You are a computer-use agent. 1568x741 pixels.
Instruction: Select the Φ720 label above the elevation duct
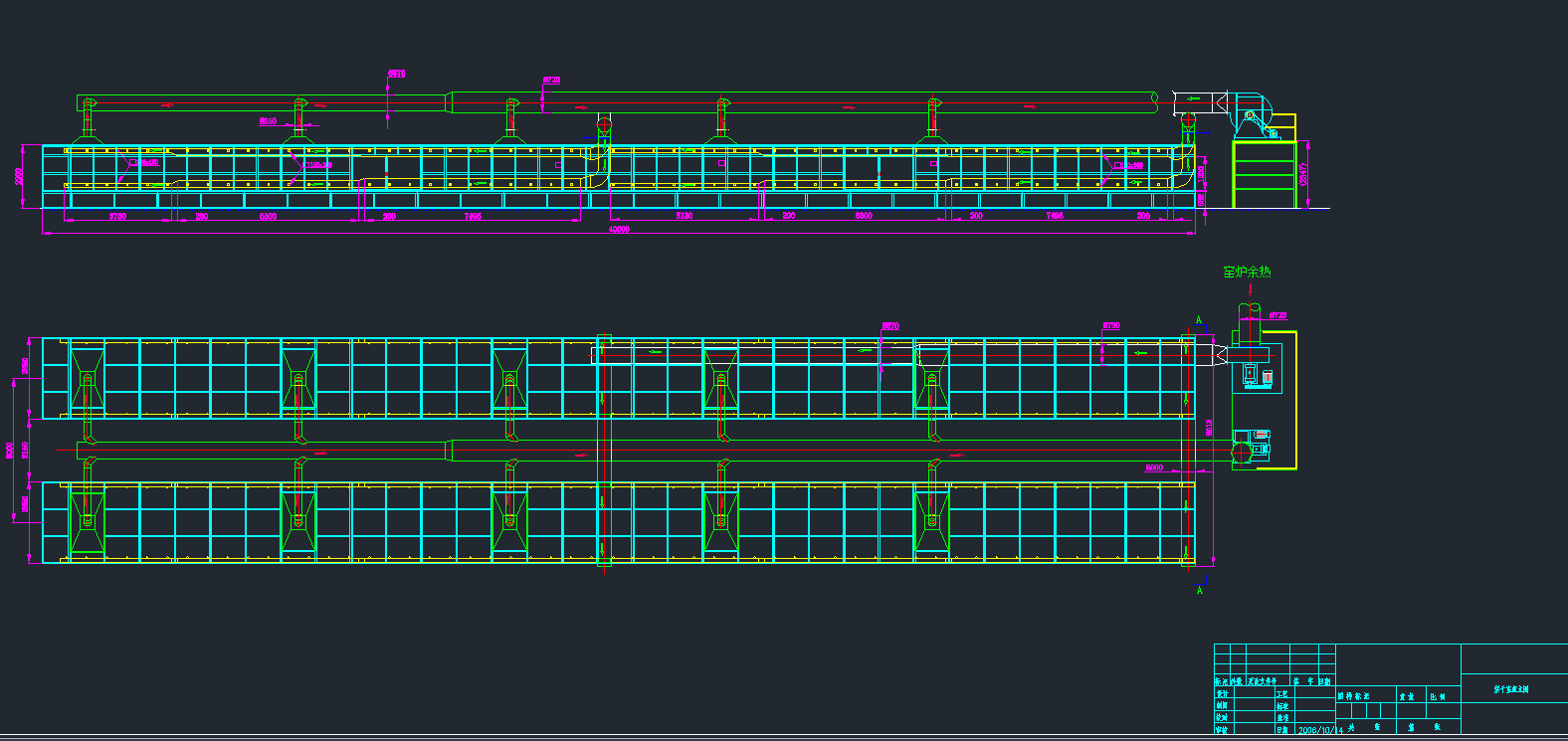(x=551, y=81)
